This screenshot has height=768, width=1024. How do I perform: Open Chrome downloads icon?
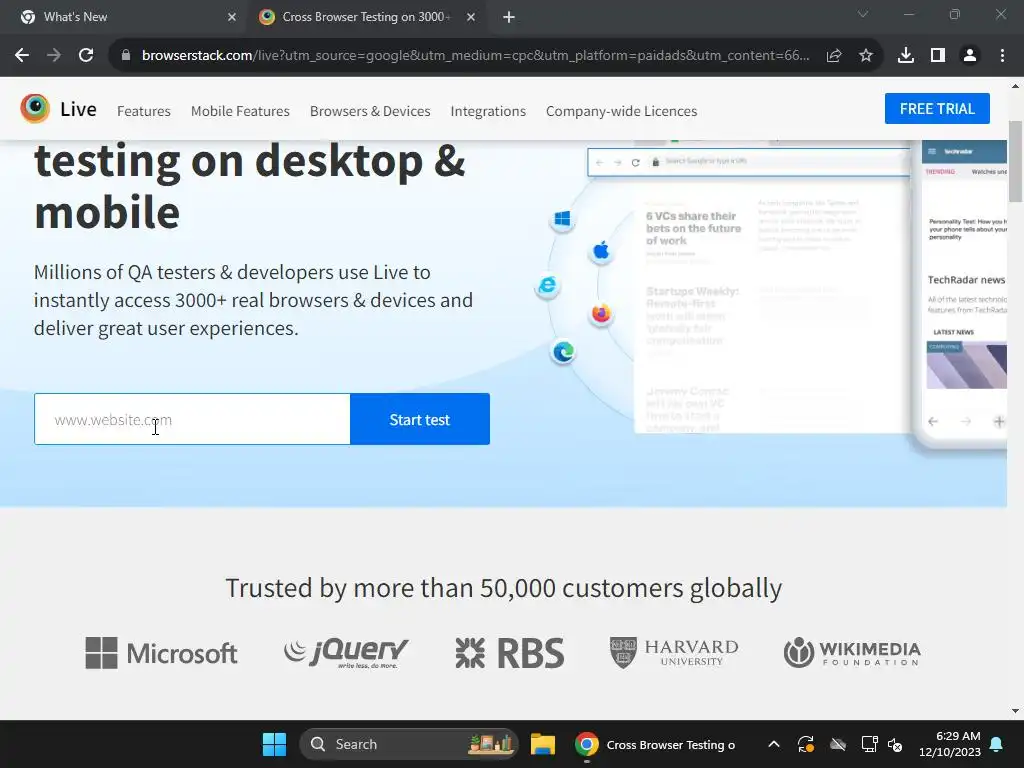coord(906,56)
